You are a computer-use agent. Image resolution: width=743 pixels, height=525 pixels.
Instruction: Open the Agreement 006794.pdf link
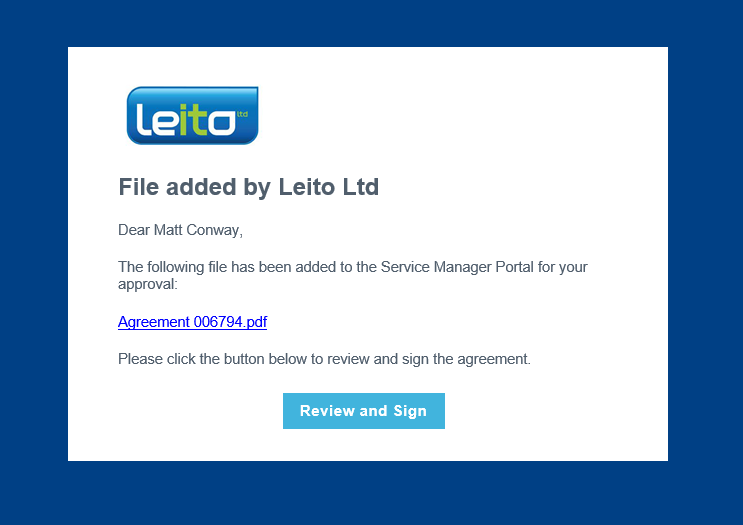click(x=192, y=322)
